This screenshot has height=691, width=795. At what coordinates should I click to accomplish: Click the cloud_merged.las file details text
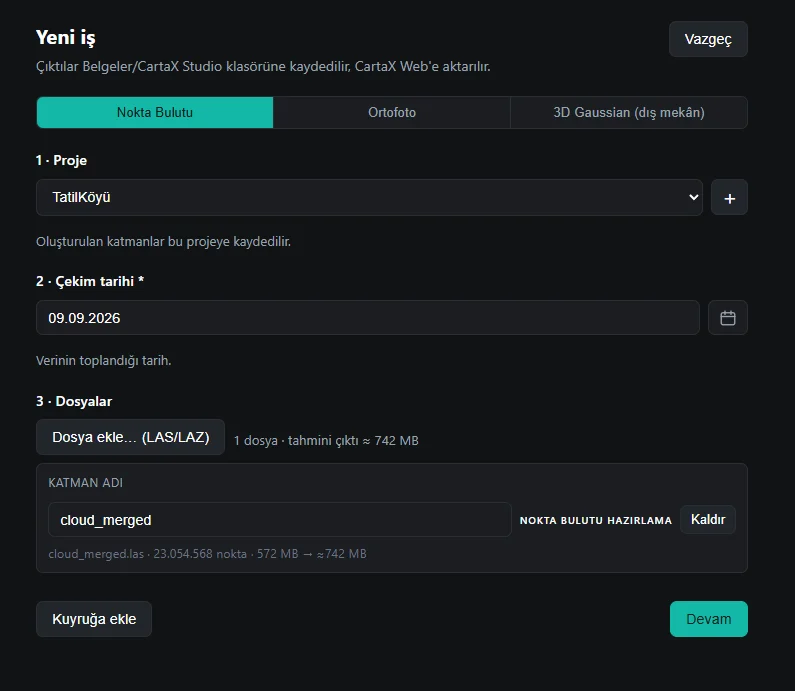(207, 554)
